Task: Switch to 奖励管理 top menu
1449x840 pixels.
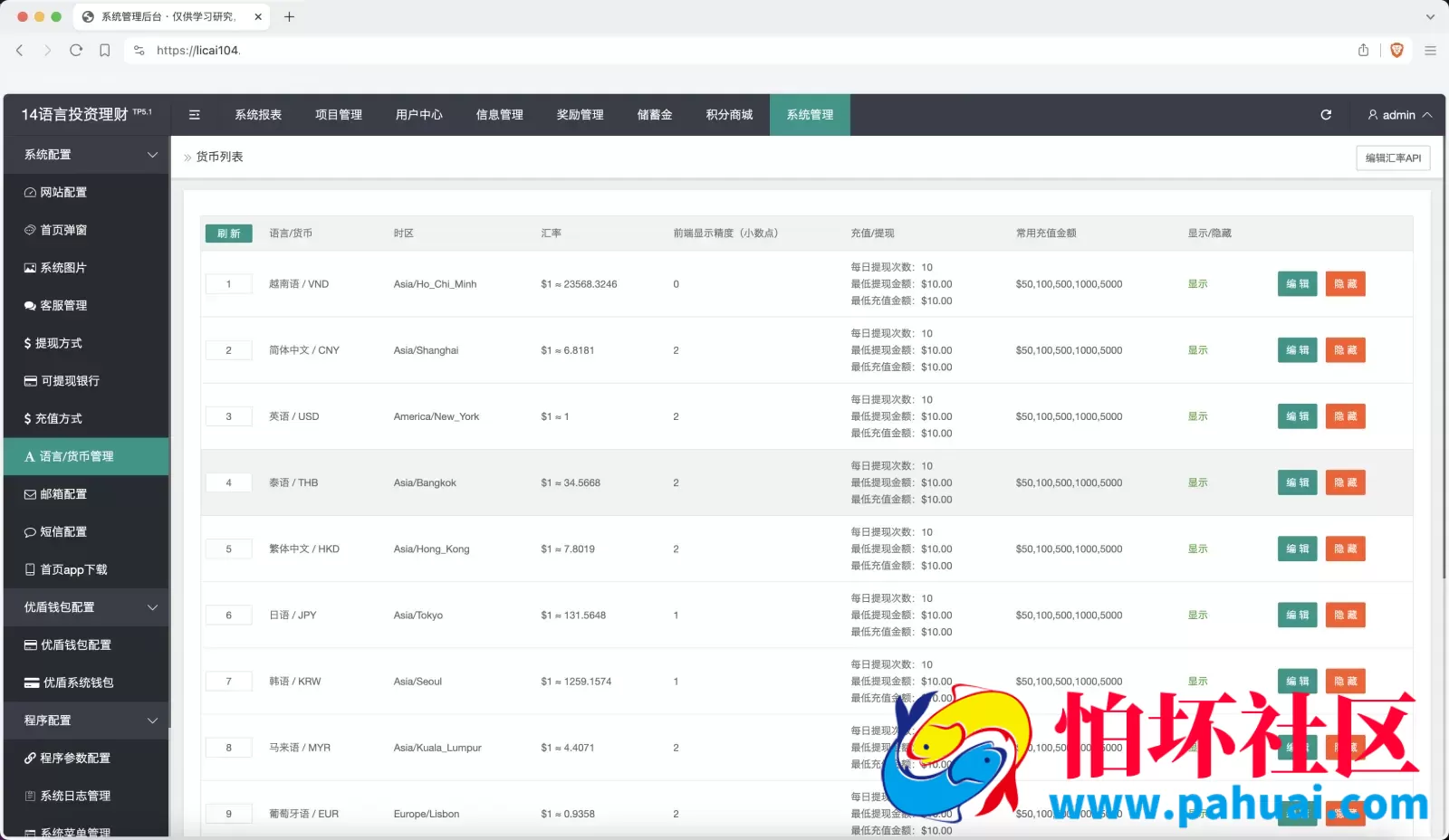Action: [x=580, y=115]
